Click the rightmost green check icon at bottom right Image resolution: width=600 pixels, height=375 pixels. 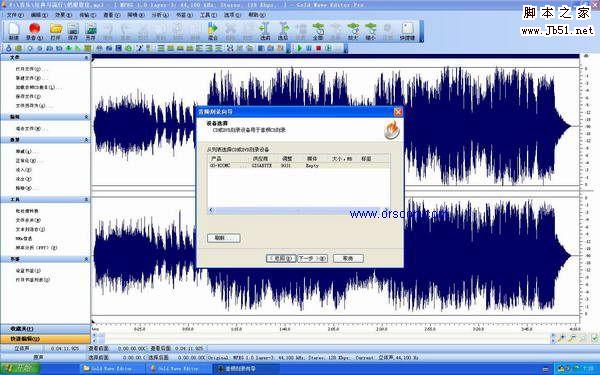coord(594,338)
